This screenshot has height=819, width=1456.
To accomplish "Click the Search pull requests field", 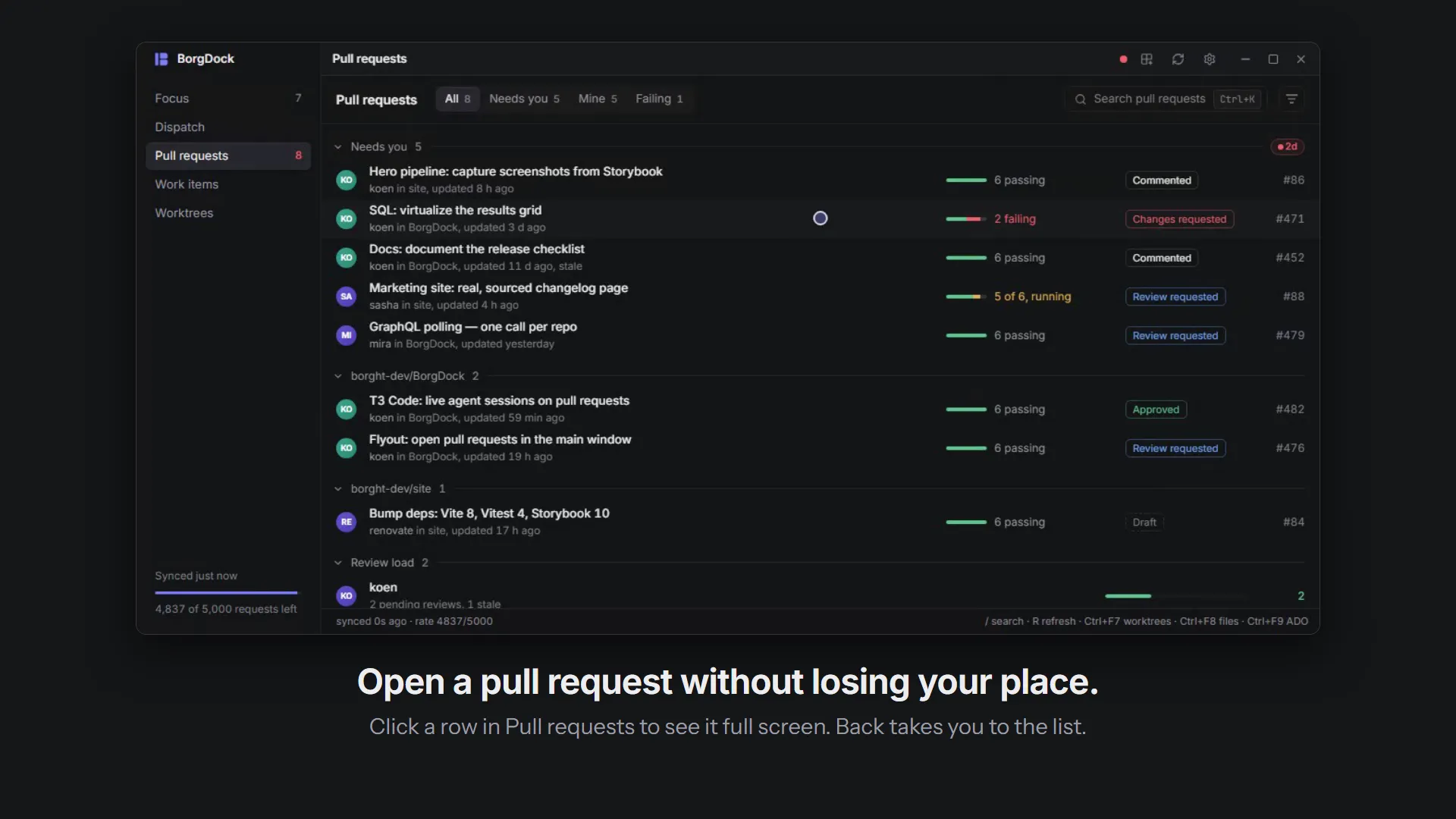I will point(1163,99).
